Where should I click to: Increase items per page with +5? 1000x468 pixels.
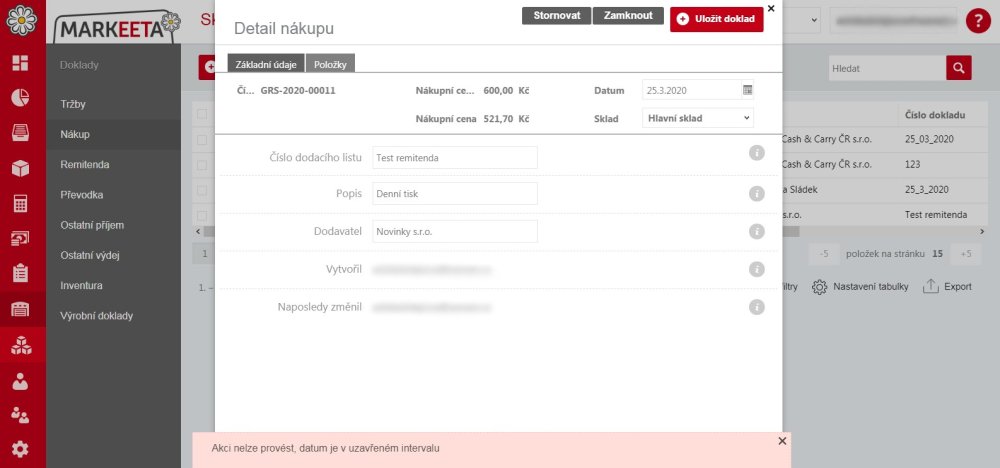(966, 254)
